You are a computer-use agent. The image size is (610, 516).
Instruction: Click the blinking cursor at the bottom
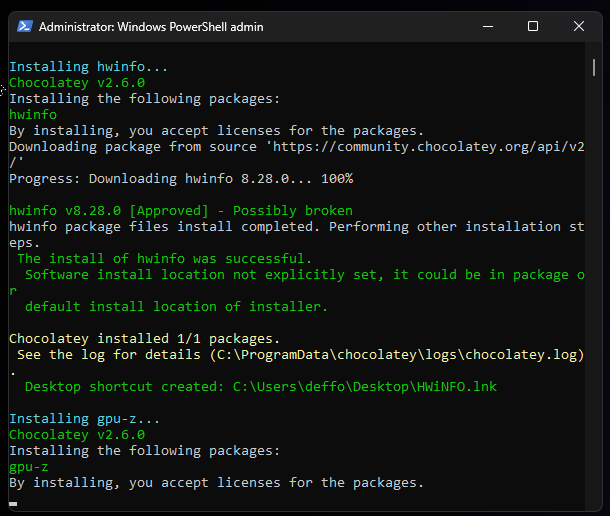tap(13, 504)
